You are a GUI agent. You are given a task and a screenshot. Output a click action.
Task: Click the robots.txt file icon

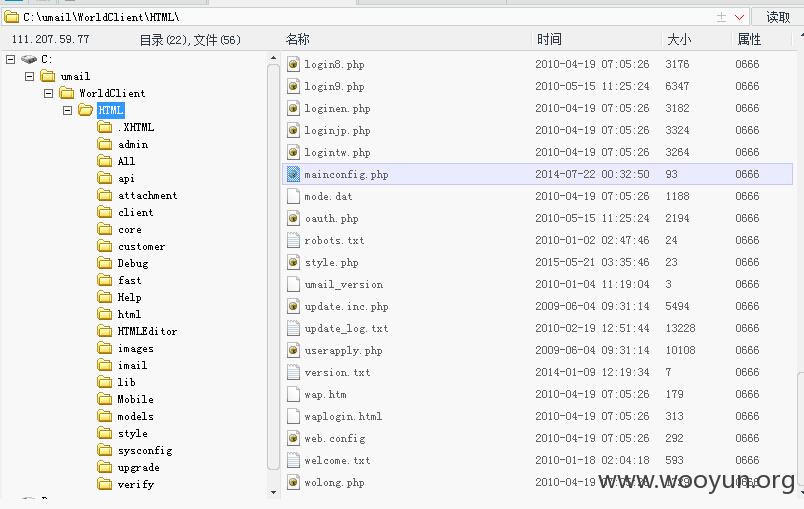tap(293, 240)
